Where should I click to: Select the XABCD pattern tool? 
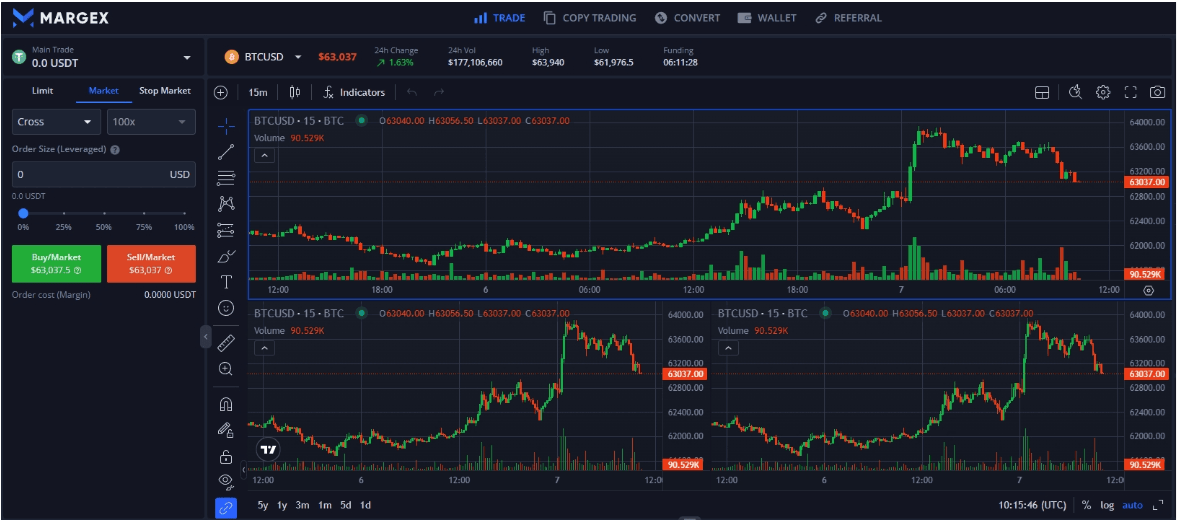click(x=226, y=203)
